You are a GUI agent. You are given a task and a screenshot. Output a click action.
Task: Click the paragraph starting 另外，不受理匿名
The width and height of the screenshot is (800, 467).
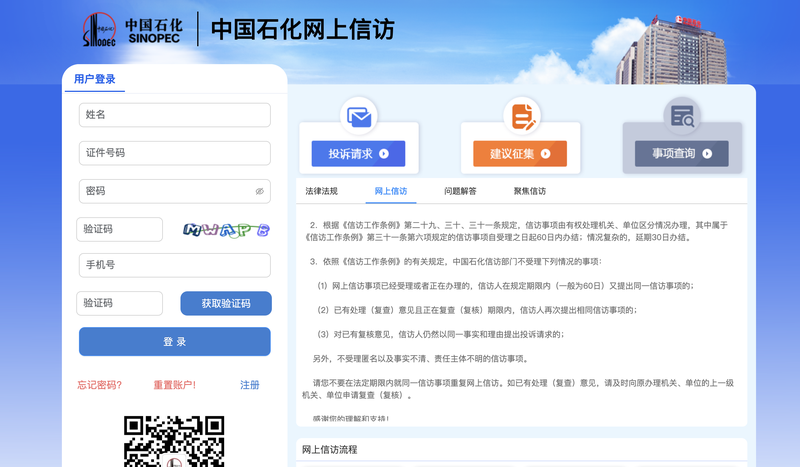(x=421, y=359)
